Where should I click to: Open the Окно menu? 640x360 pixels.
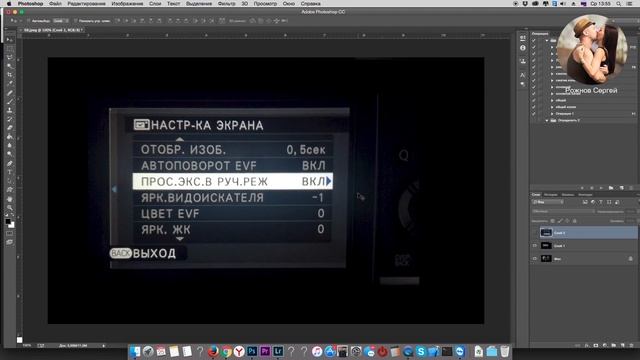289,3
